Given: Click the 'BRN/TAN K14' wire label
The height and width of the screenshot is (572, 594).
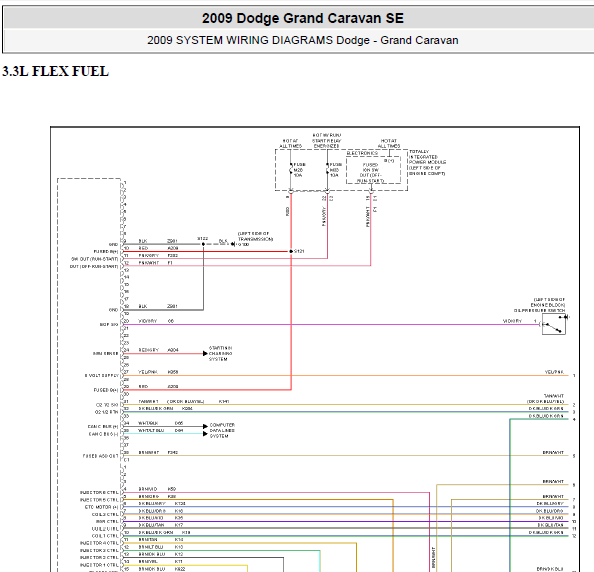Looking at the screenshot, I should (x=161, y=539).
